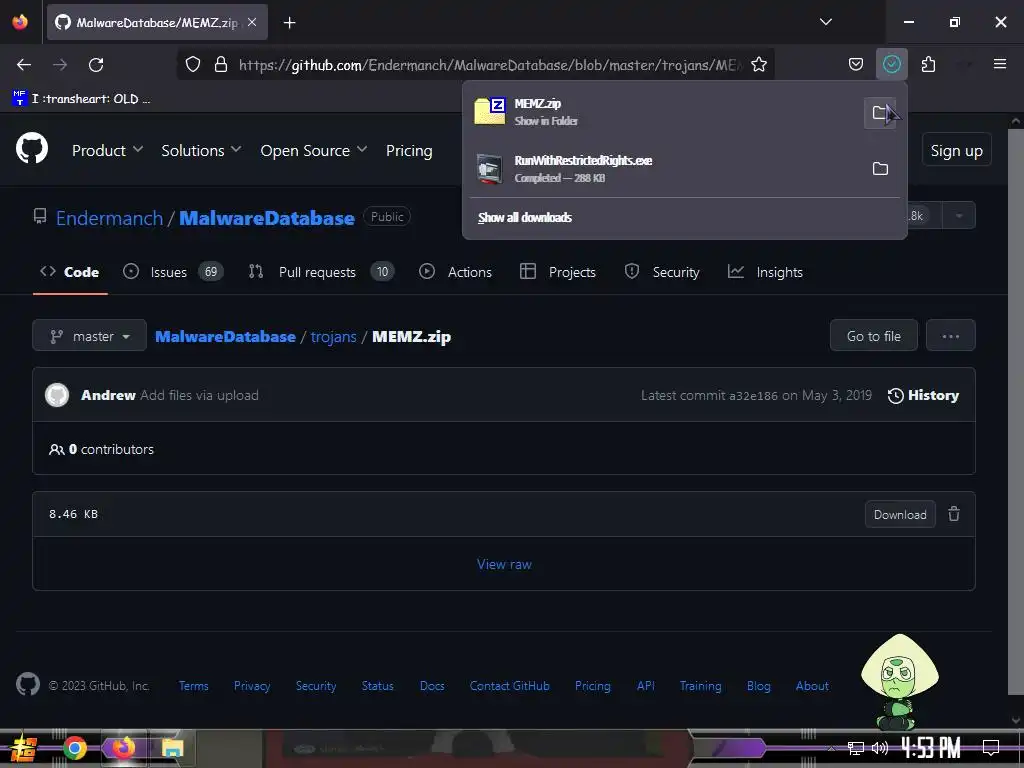
Task: Open the MEMZ.zip download entry
Action: point(663,112)
